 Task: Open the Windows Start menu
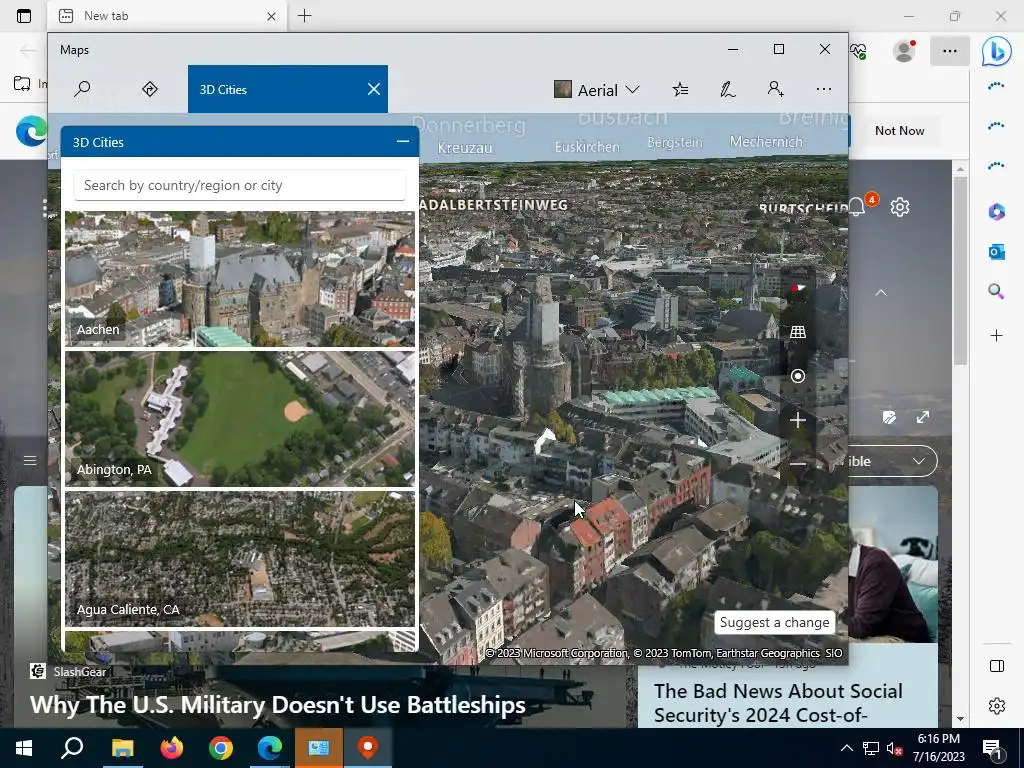click(x=24, y=748)
